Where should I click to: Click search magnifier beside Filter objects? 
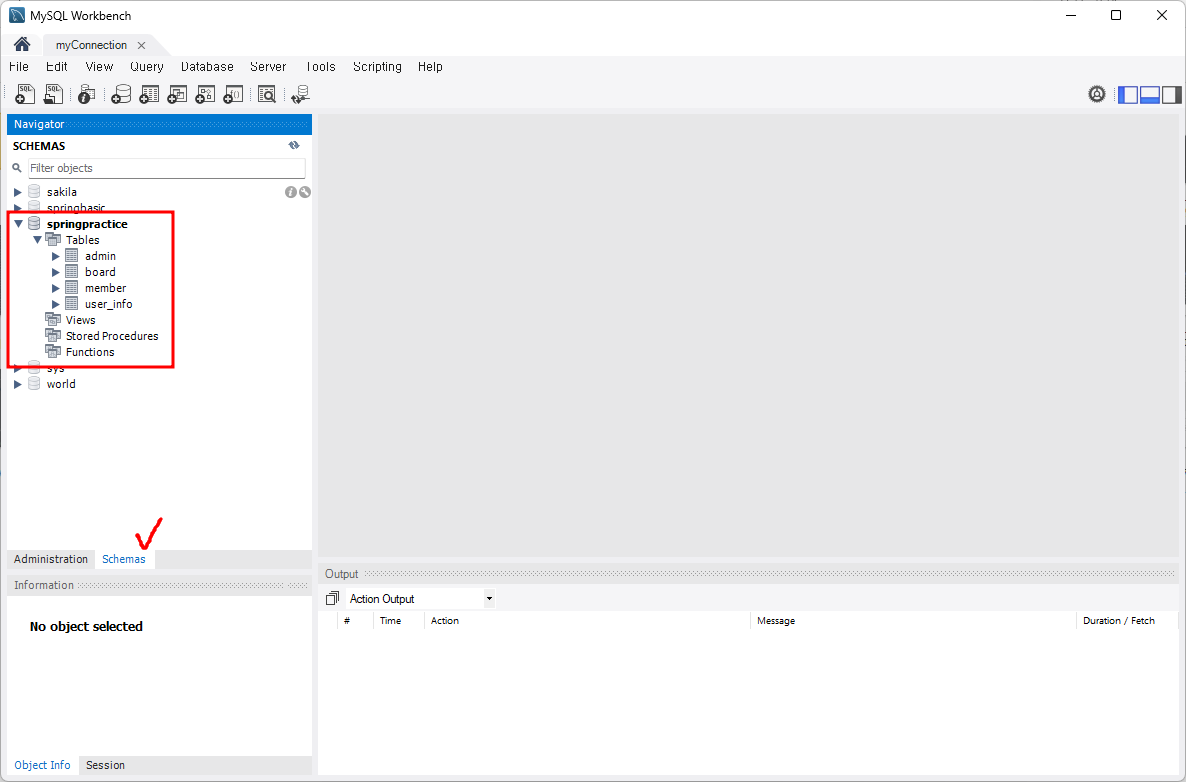pos(17,168)
